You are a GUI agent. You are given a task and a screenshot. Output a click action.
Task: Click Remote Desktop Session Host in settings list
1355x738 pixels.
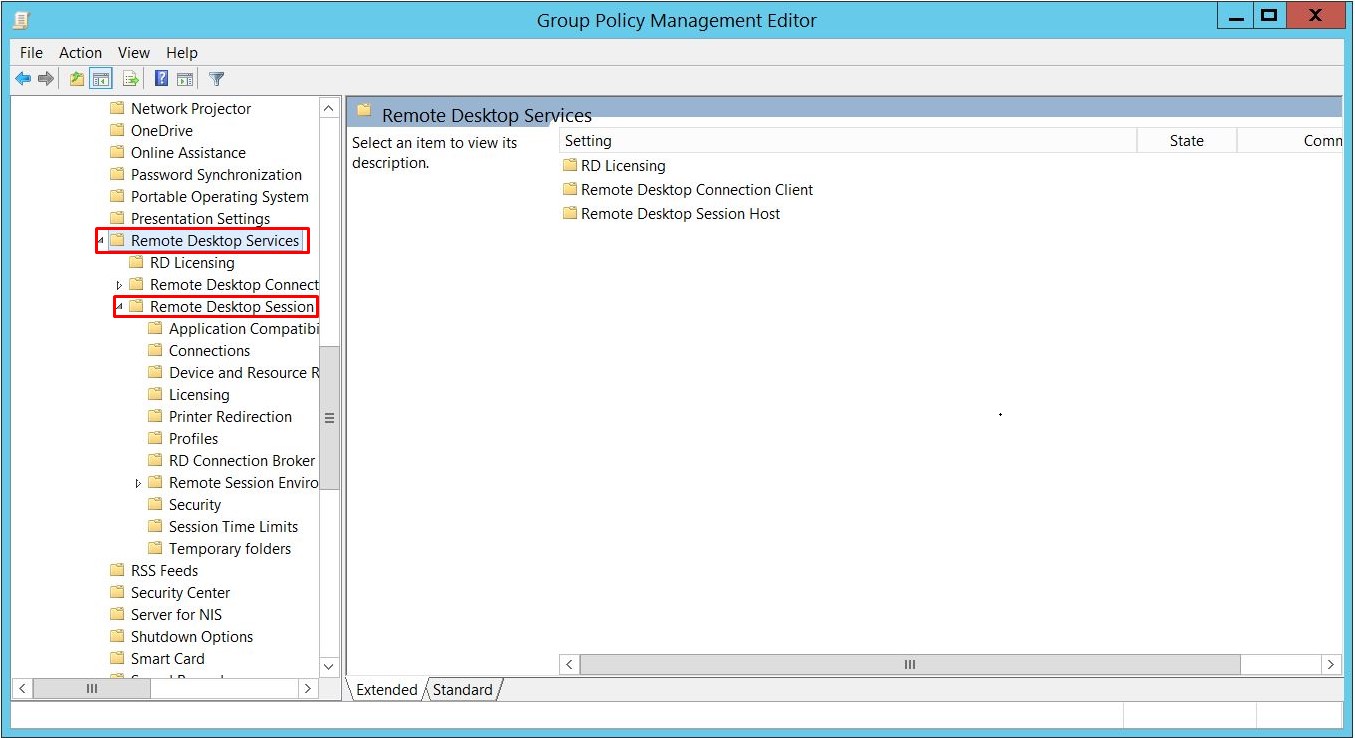(680, 214)
